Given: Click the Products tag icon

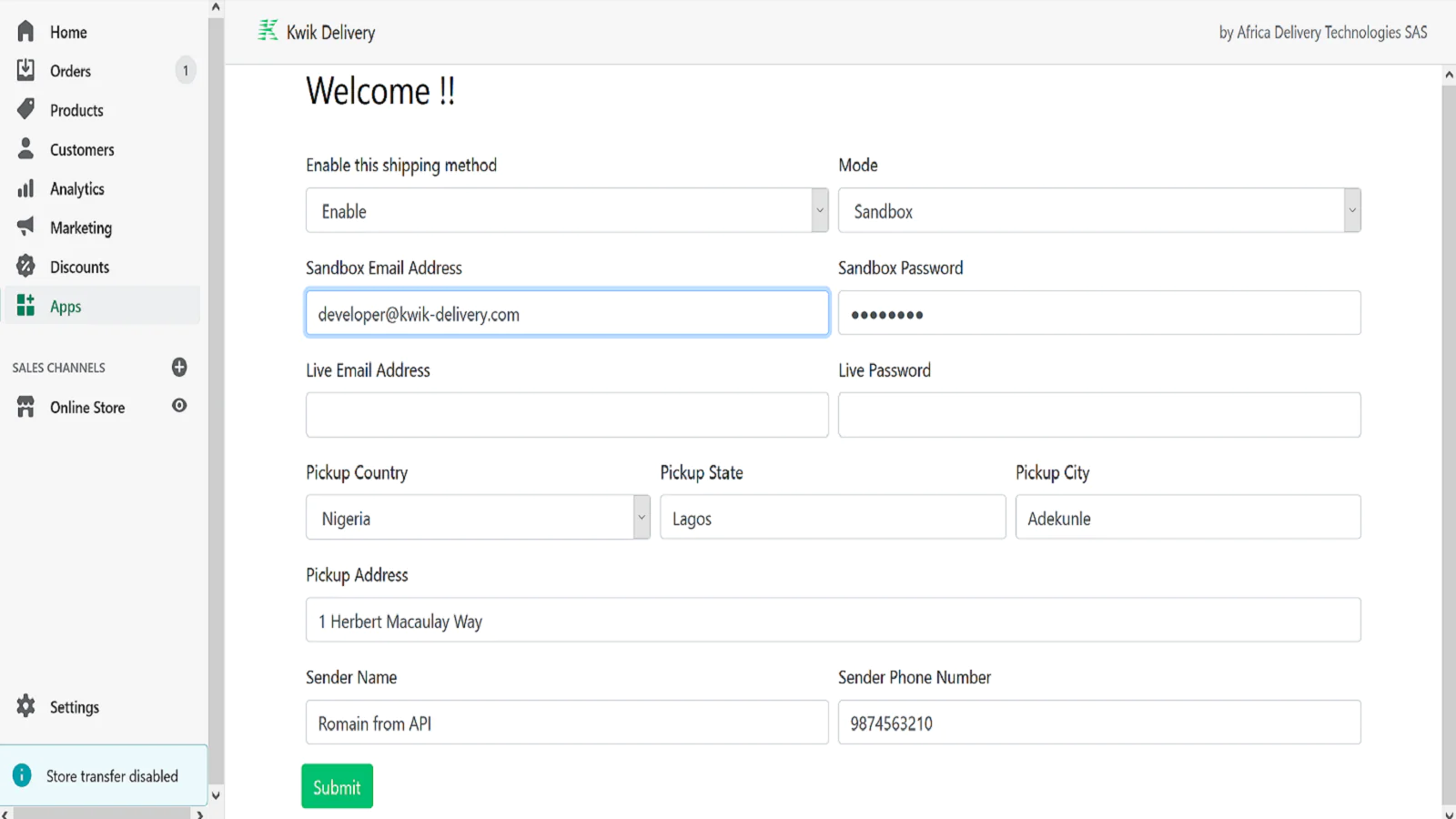Looking at the screenshot, I should point(25,109).
